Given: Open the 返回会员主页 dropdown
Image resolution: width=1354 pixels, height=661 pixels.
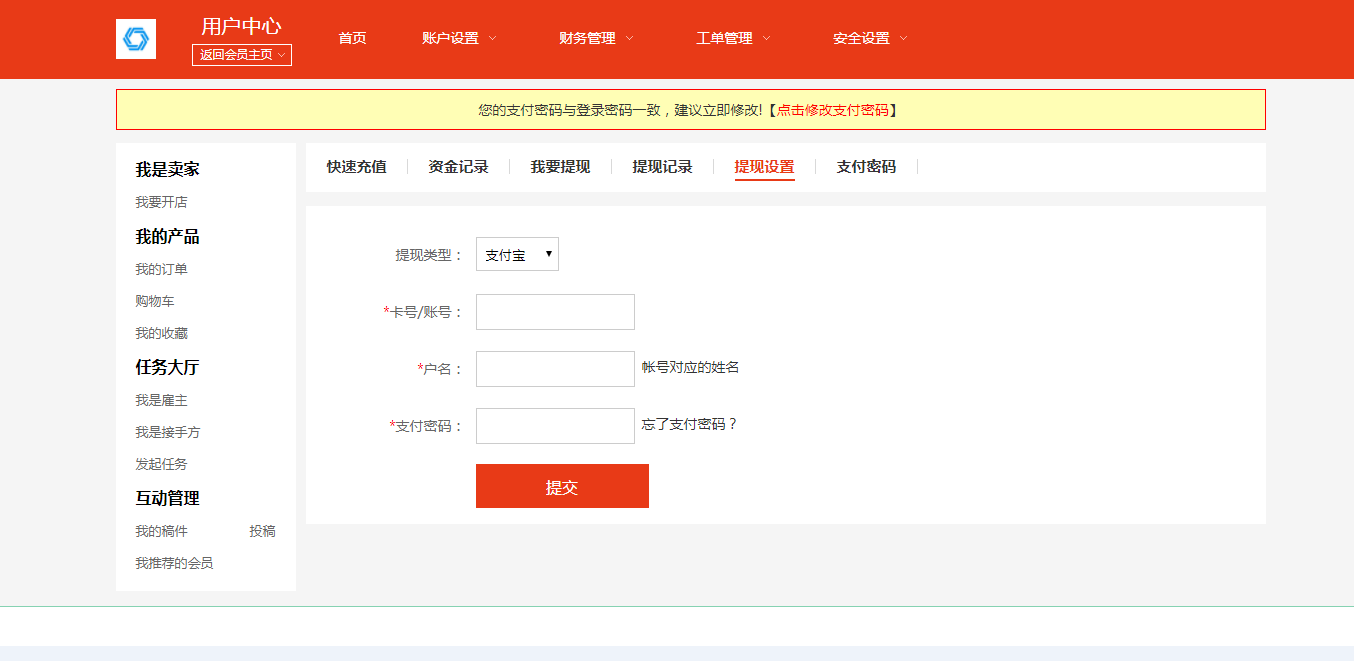Looking at the screenshot, I should 242,55.
